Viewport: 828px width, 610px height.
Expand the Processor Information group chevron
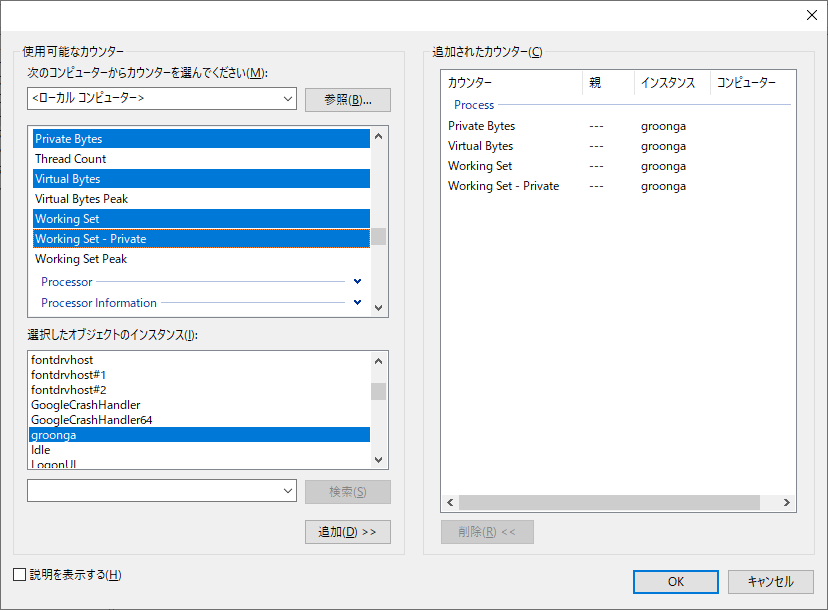click(x=357, y=302)
